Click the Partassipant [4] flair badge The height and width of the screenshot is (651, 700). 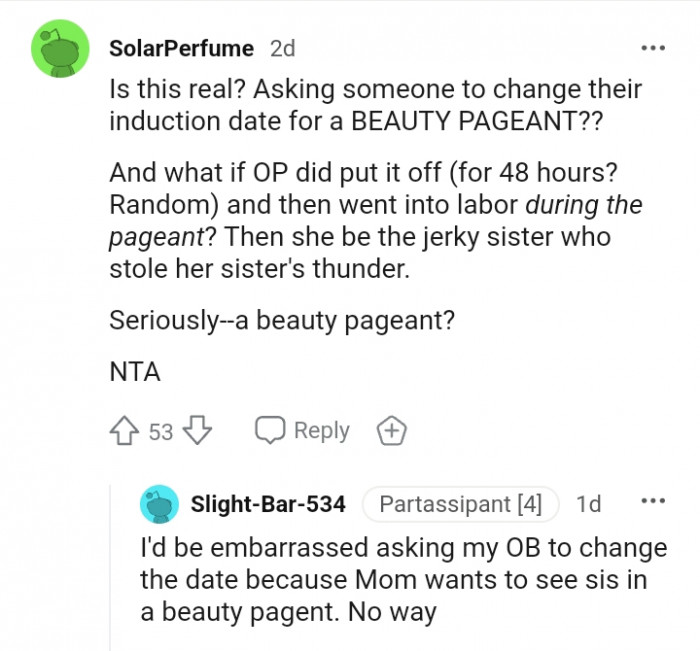(x=459, y=504)
